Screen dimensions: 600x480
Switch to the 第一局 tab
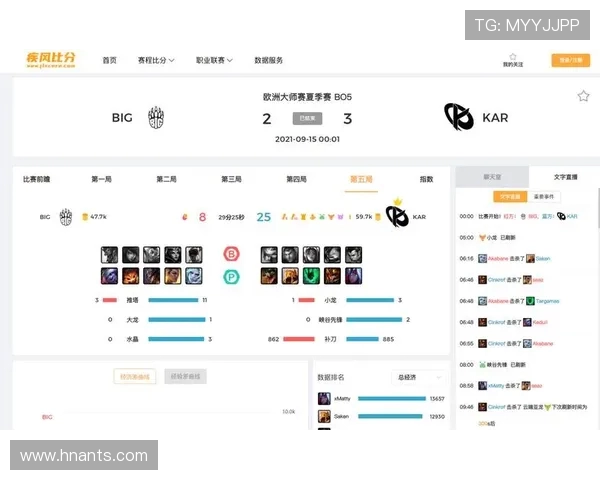(101, 179)
